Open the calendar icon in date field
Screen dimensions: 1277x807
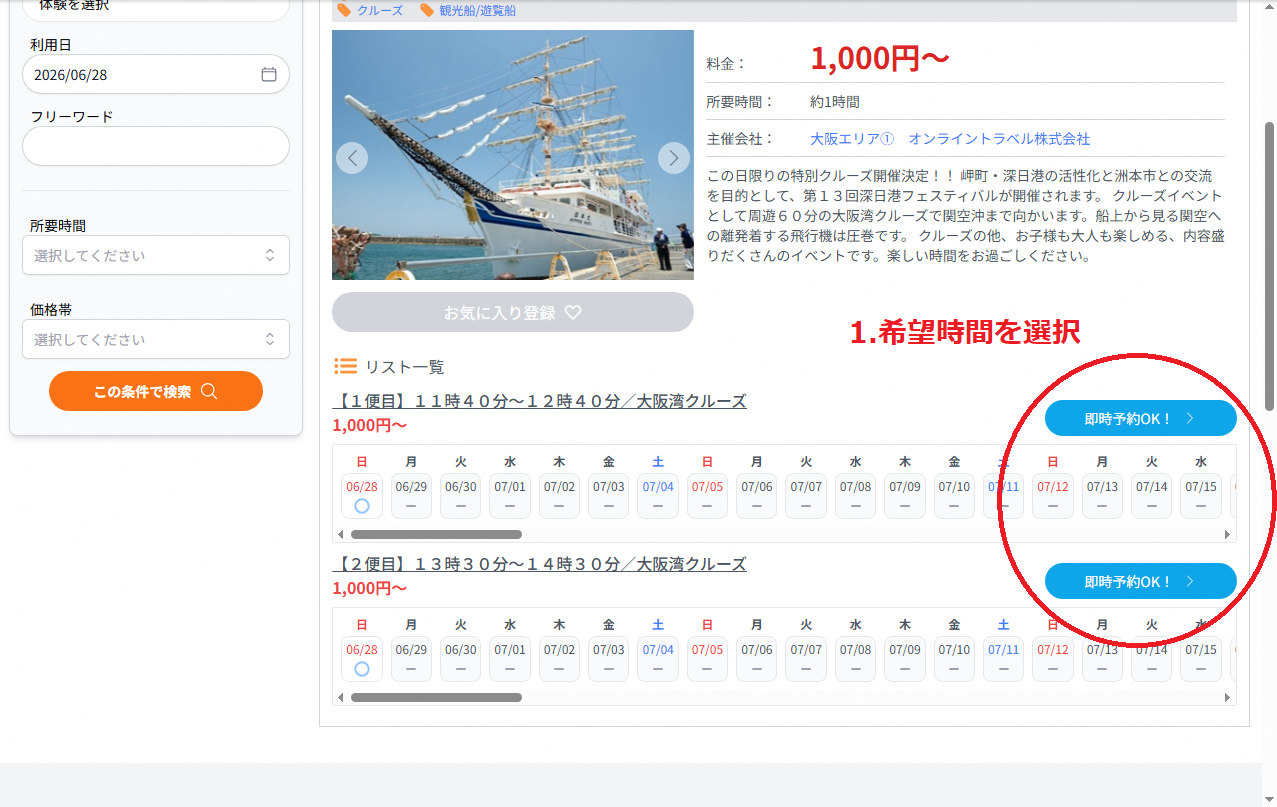tap(268, 74)
